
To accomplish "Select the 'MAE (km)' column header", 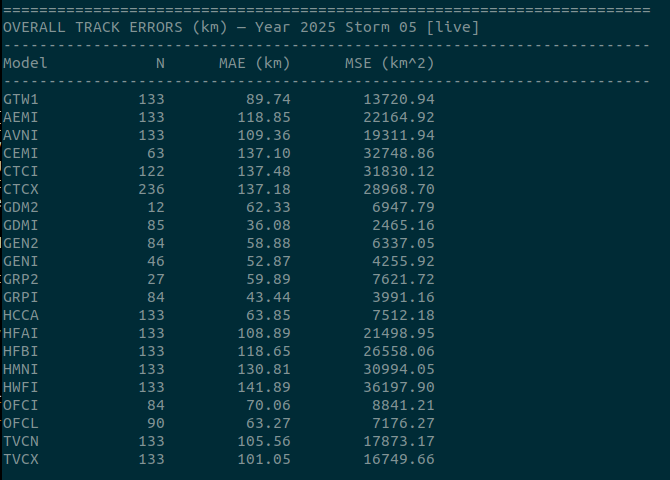I will [255, 63].
